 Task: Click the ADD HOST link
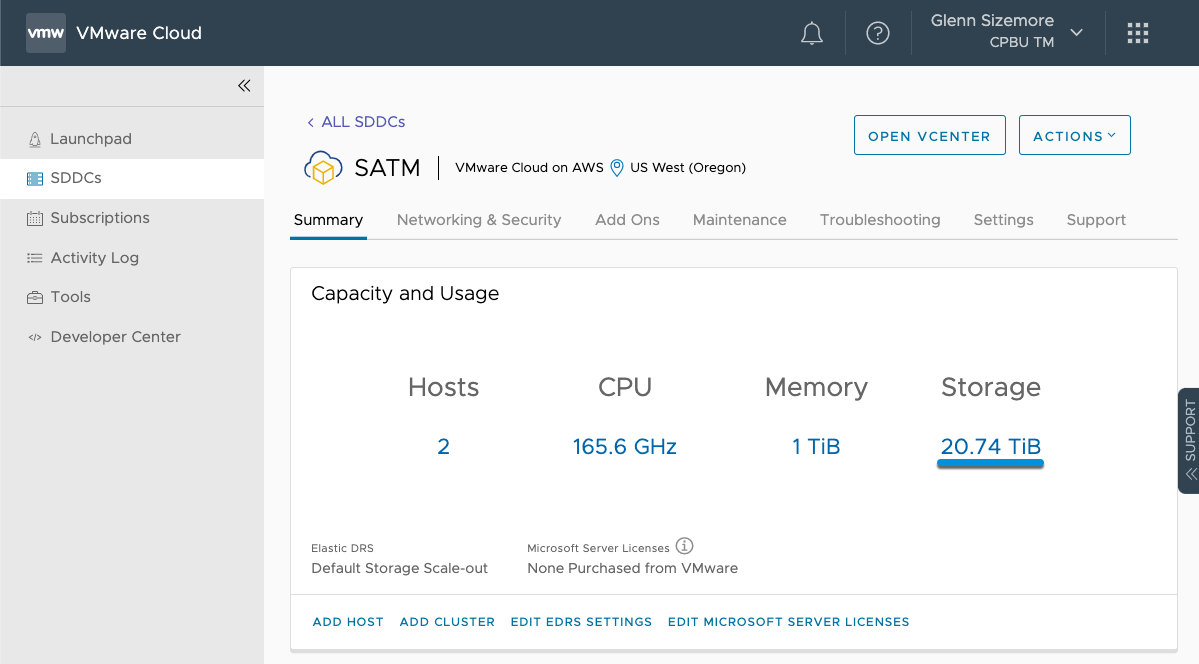(x=348, y=622)
